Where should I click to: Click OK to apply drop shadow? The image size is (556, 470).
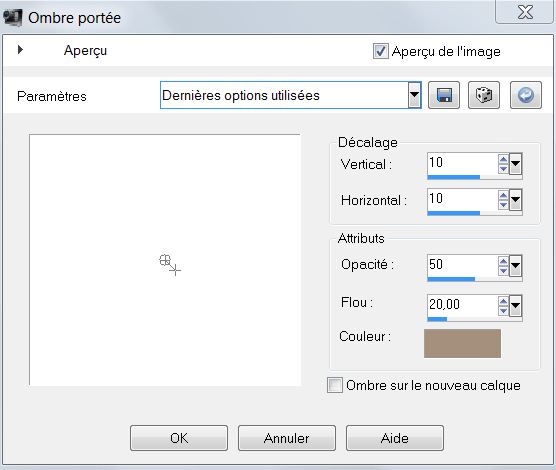point(179,438)
